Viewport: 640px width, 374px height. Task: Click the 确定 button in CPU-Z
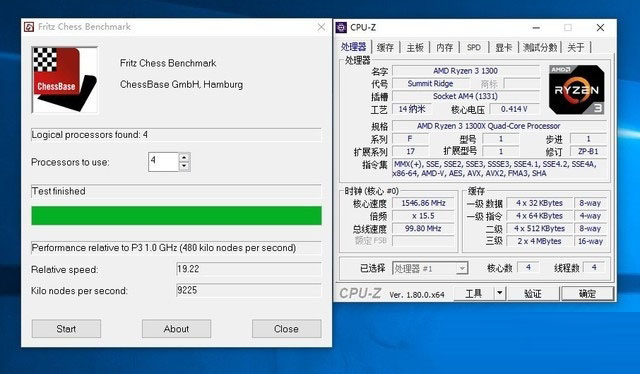[587, 294]
